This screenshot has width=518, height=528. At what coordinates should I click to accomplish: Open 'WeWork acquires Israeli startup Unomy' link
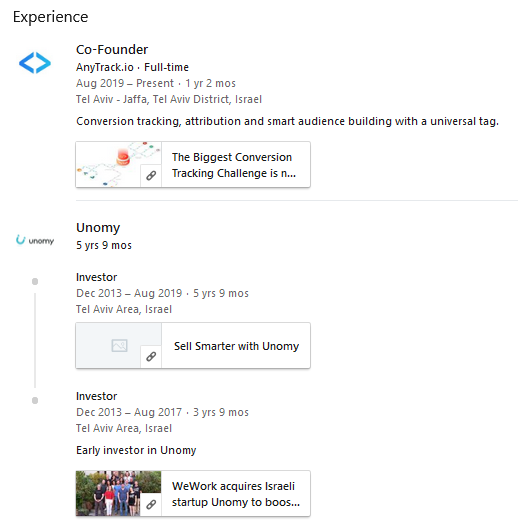tap(236, 494)
